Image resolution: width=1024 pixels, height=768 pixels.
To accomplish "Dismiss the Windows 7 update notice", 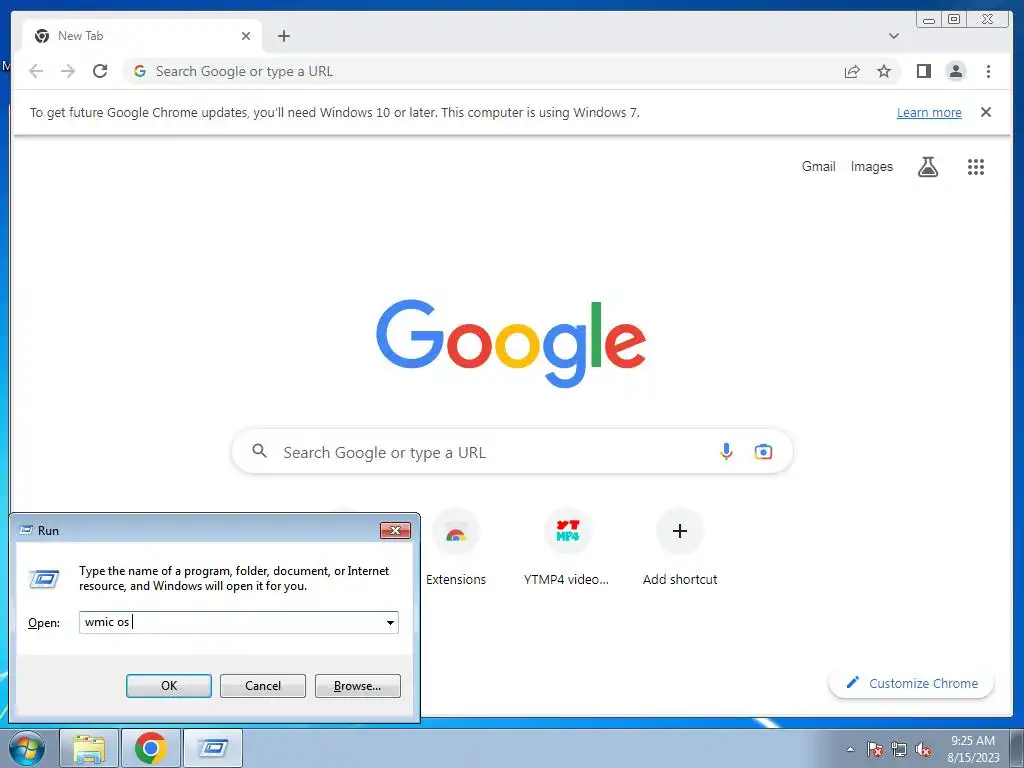I will tap(985, 112).
